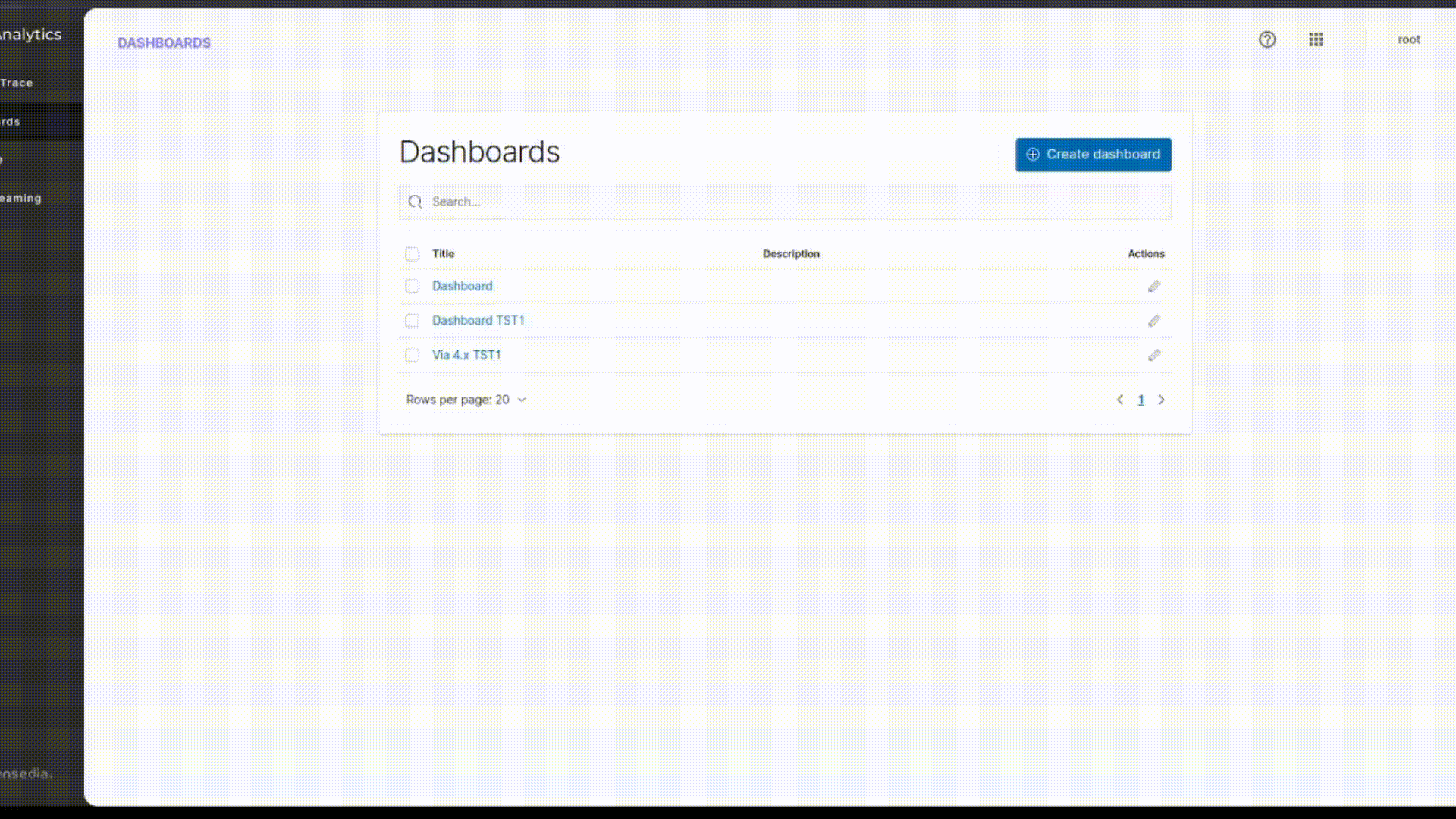Open the apps grid icon menu

point(1315,39)
